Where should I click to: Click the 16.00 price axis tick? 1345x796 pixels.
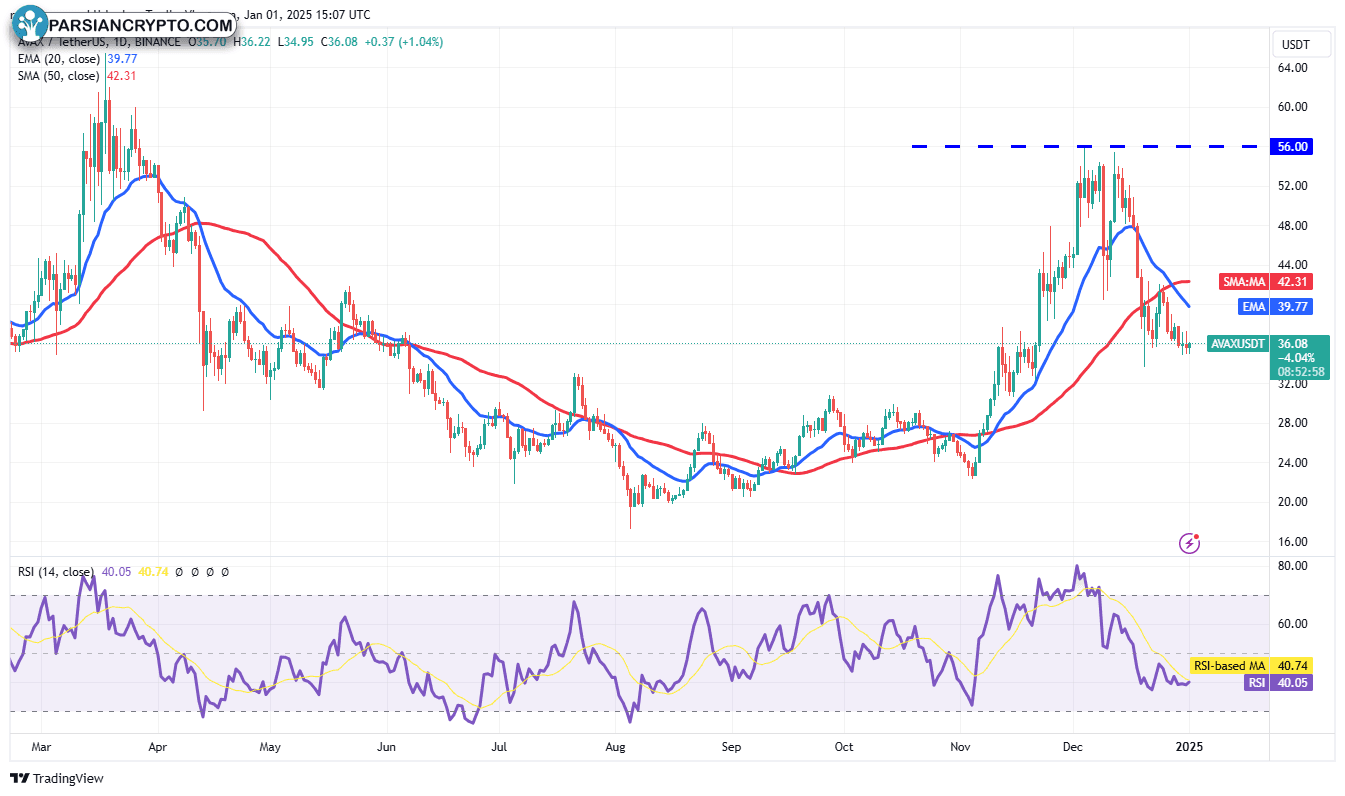[x=1294, y=542]
